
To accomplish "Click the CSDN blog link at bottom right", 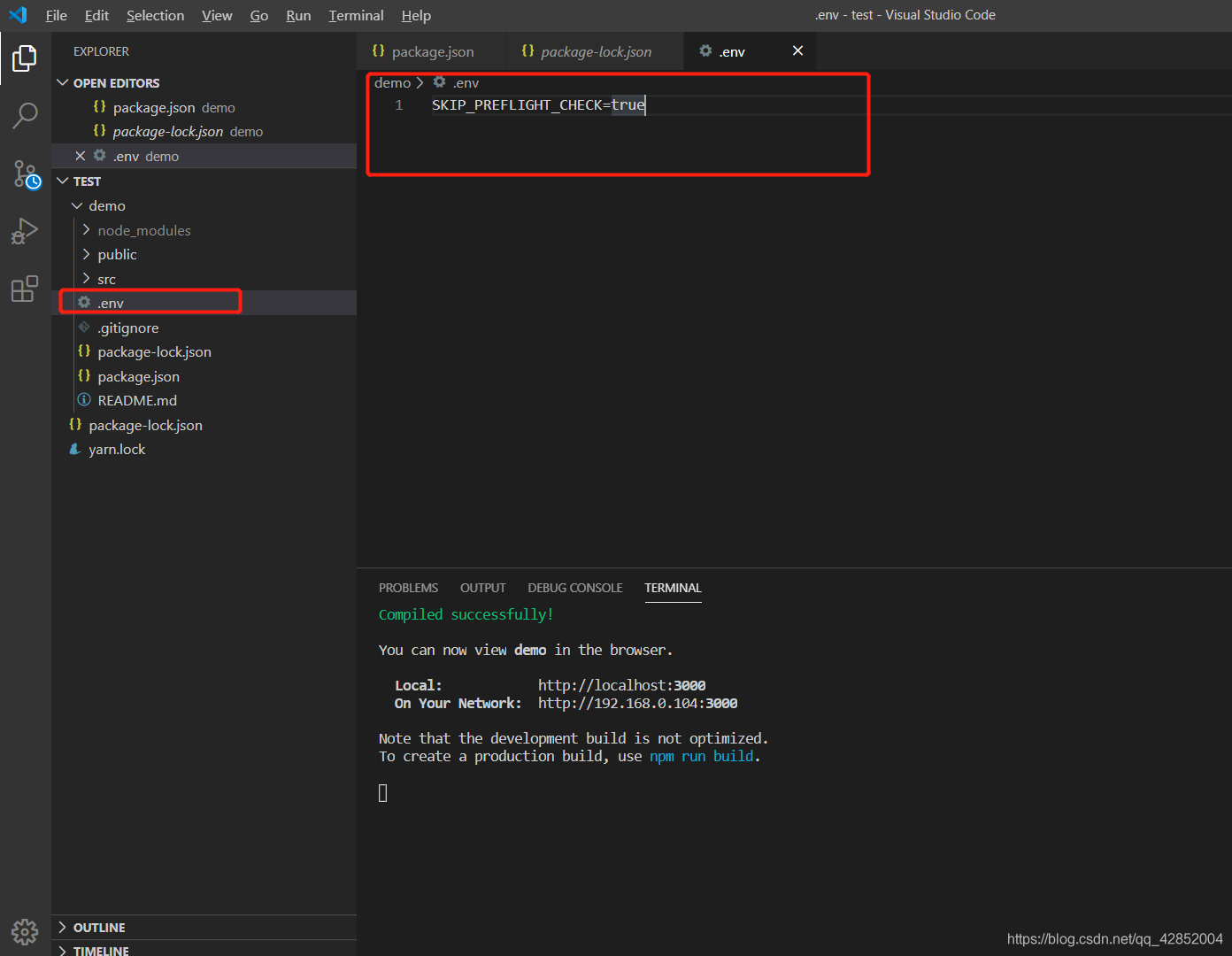I will click(x=1113, y=938).
